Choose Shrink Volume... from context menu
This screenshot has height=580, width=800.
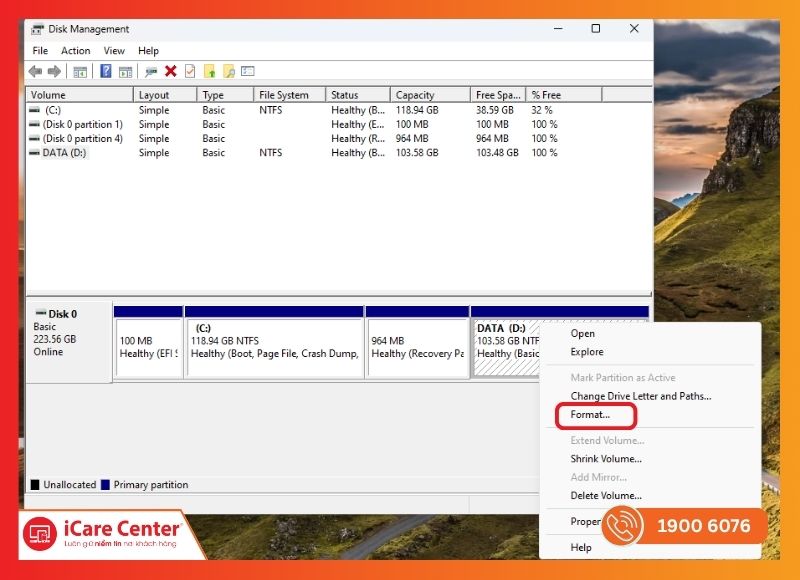[606, 459]
